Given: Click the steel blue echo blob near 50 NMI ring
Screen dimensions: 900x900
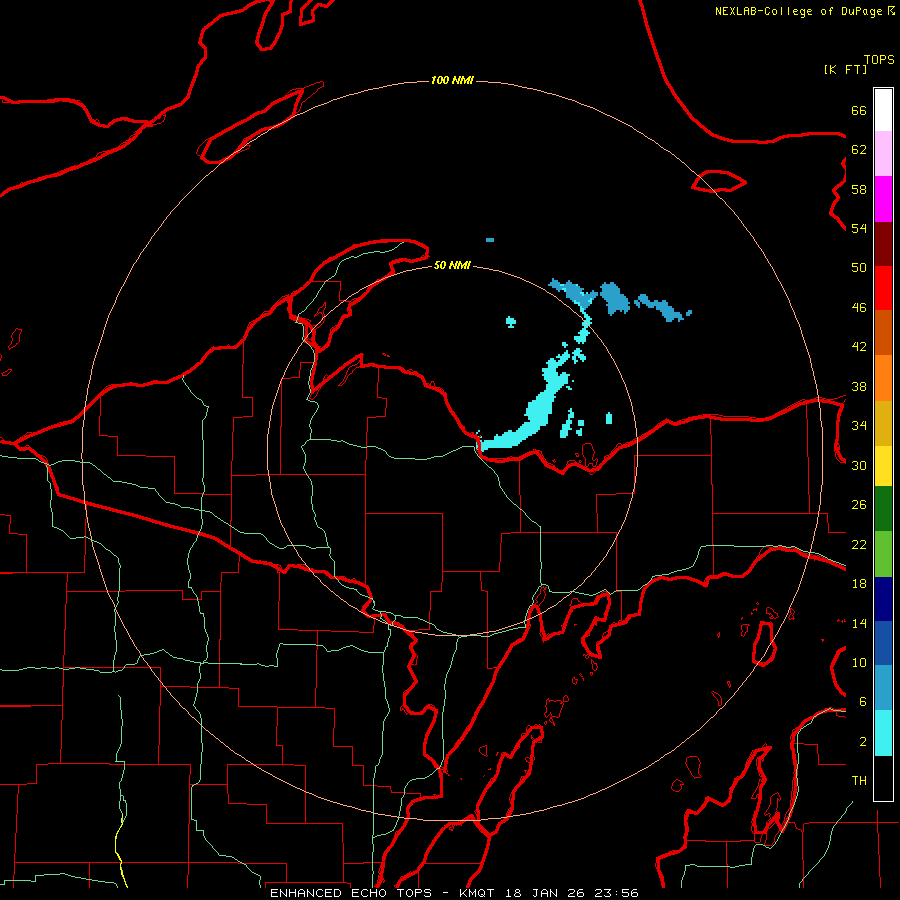Looking at the screenshot, I should coord(615,298).
